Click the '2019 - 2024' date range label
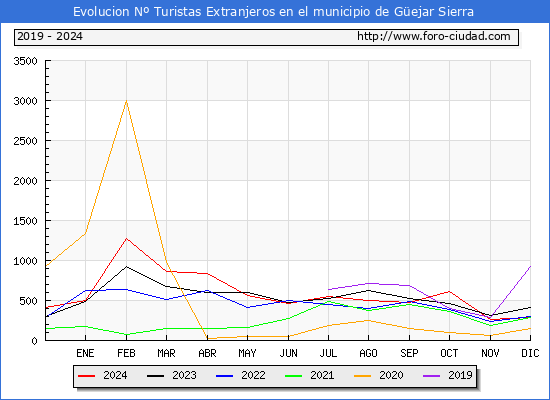550x400 pixels. click(x=50, y=36)
